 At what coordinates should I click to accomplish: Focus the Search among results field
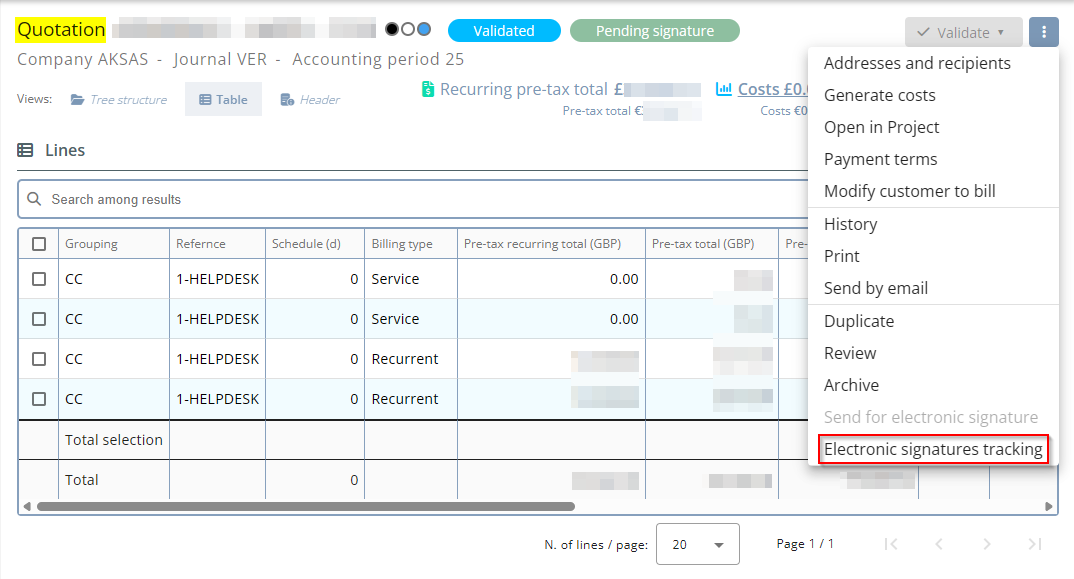pos(420,200)
